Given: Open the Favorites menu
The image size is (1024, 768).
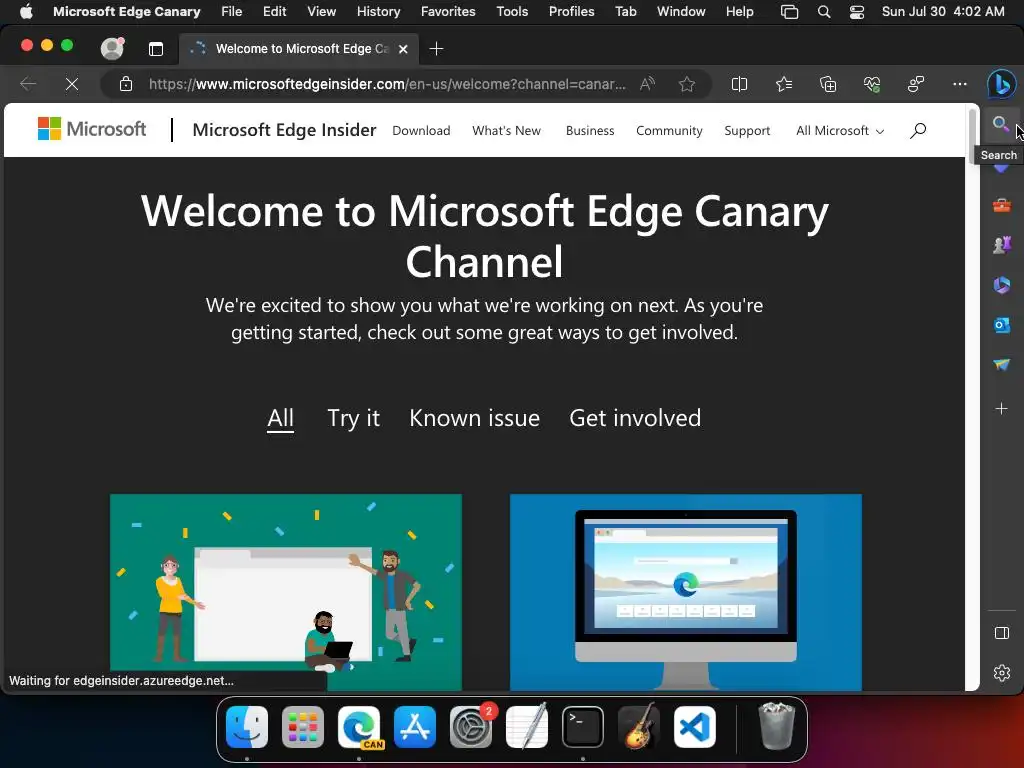Looking at the screenshot, I should click(448, 11).
